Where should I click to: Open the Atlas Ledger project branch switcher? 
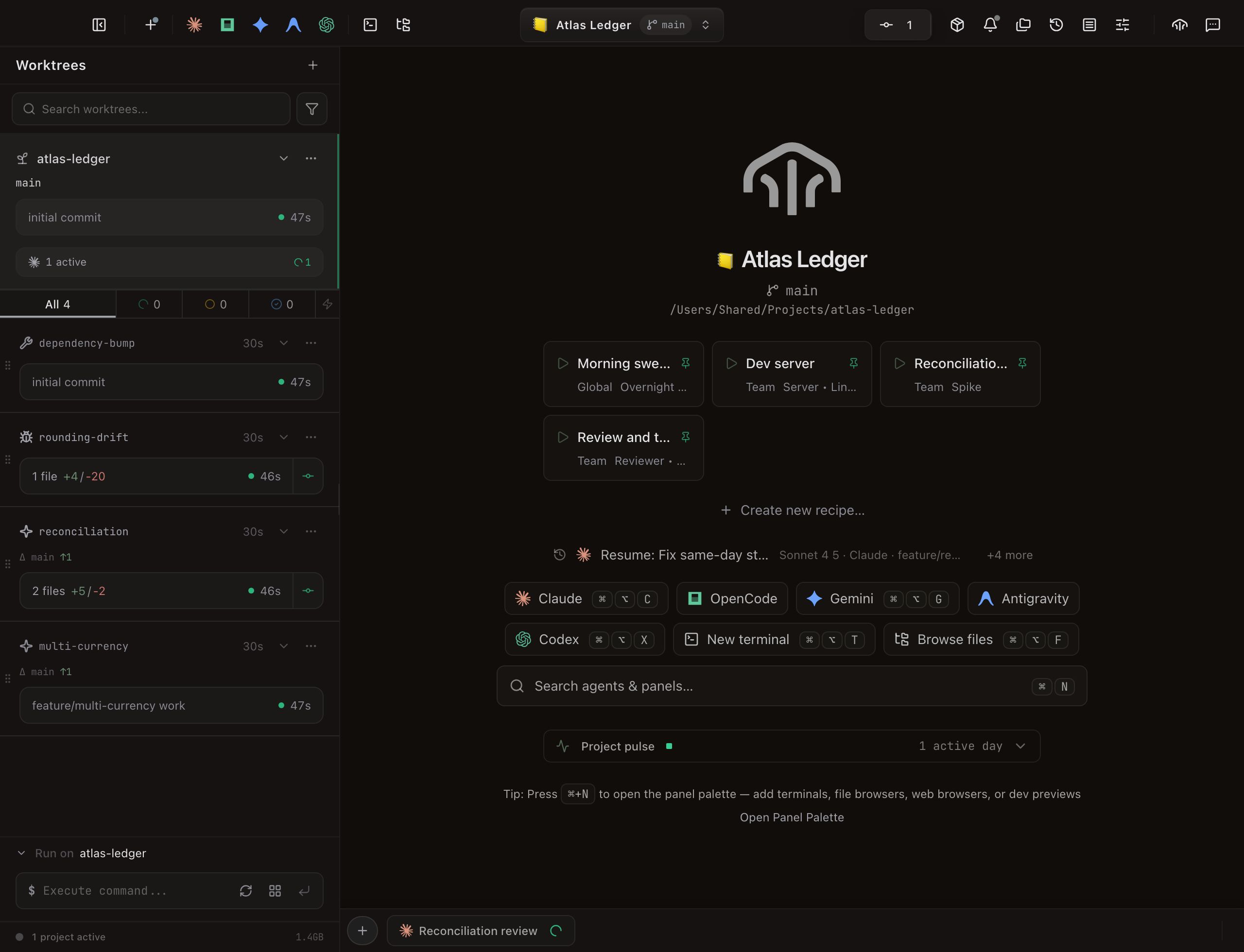pos(622,25)
